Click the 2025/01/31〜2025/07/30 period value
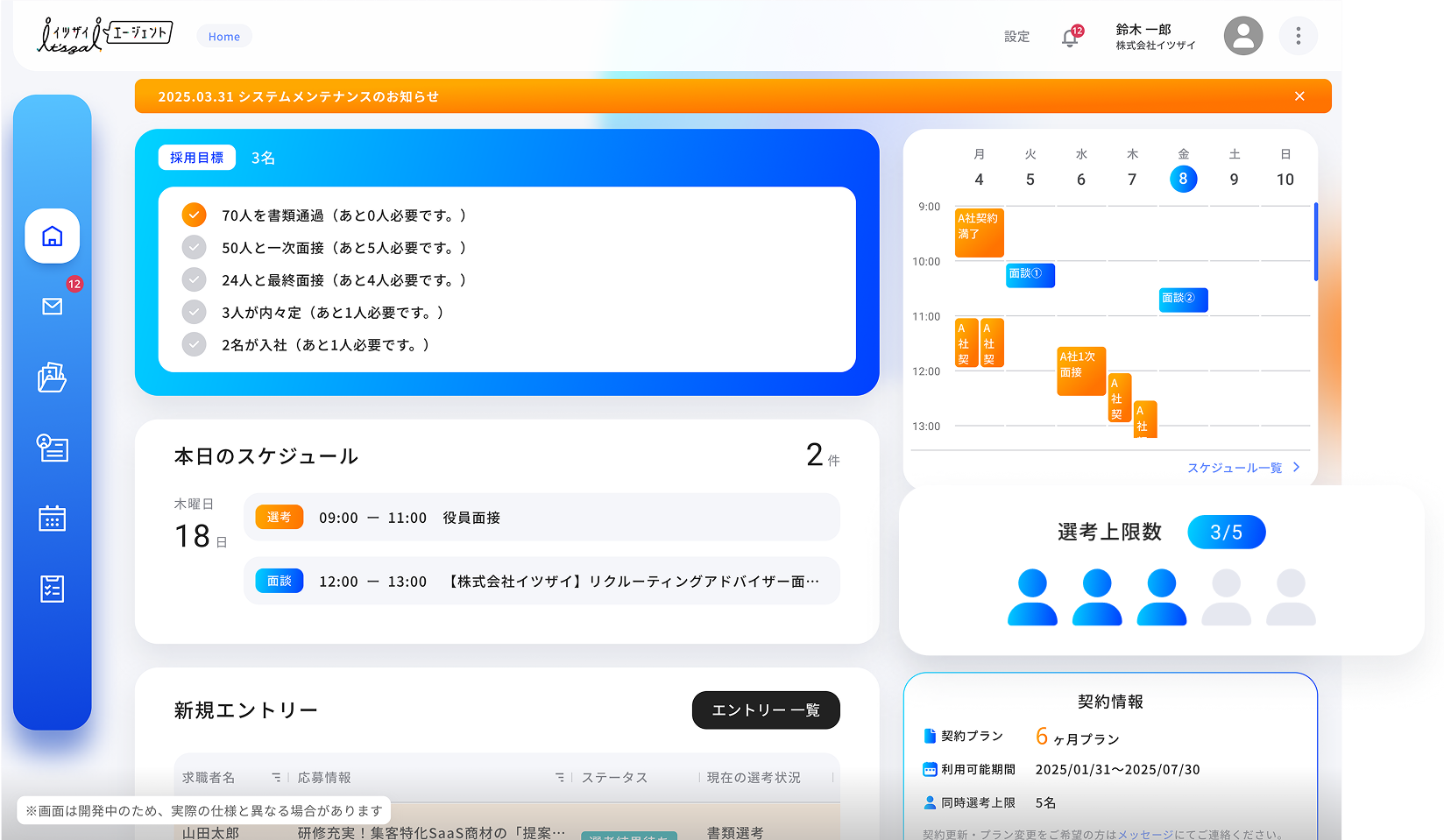The width and height of the screenshot is (1444, 840). [x=1118, y=769]
